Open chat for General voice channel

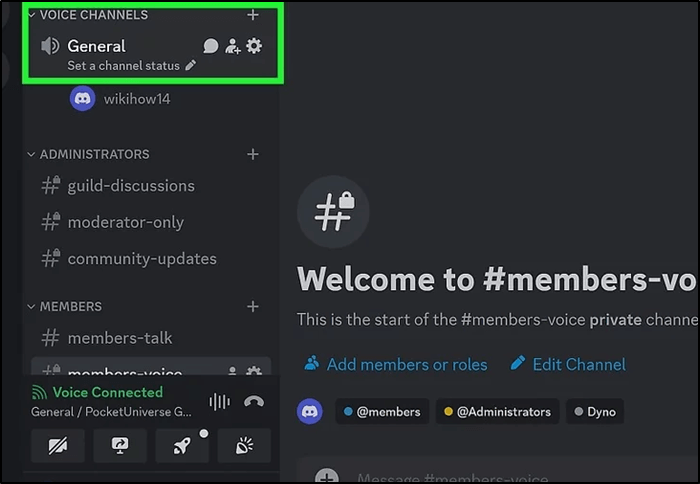[210, 46]
